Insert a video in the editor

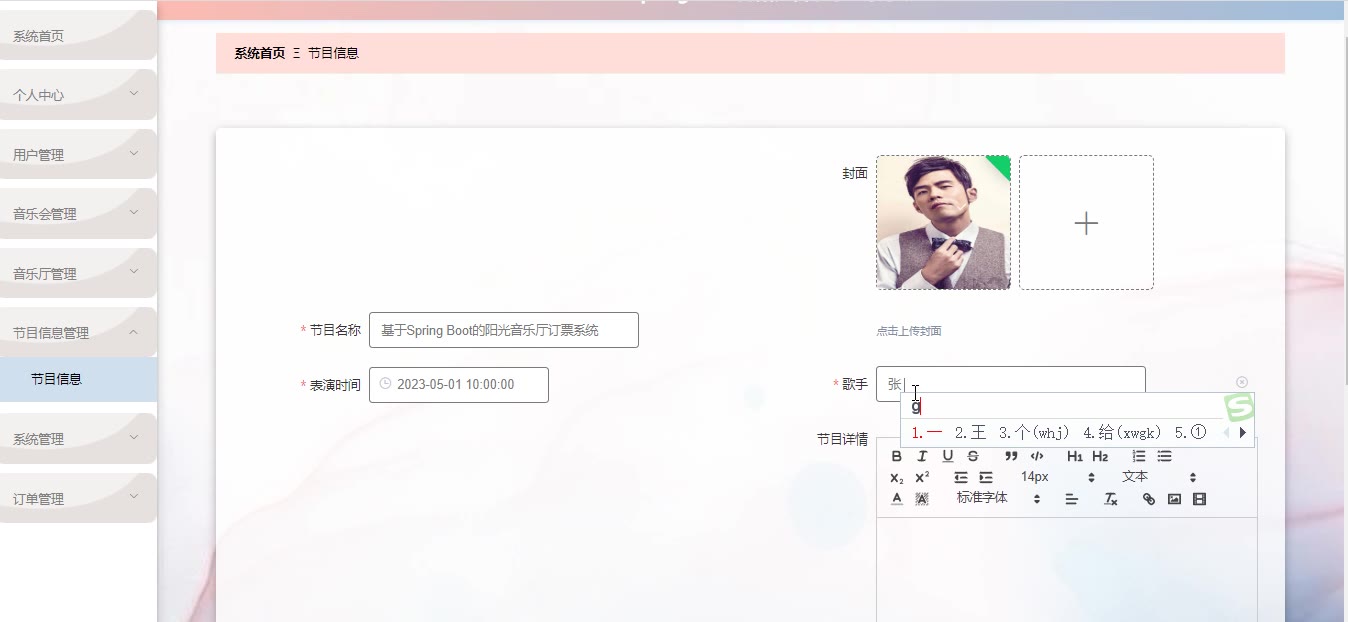pyautogui.click(x=1200, y=499)
